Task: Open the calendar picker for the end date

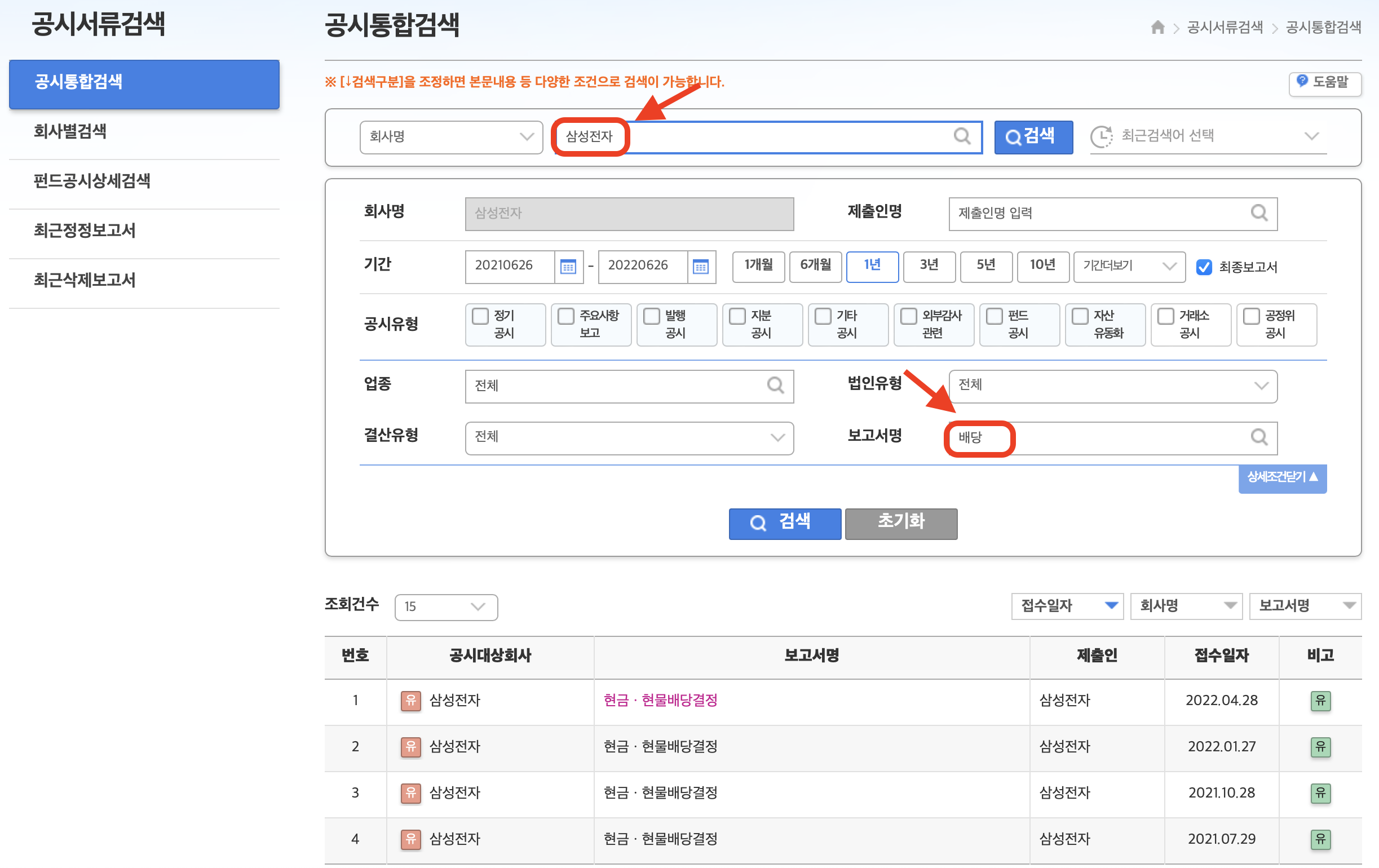Action: [701, 266]
